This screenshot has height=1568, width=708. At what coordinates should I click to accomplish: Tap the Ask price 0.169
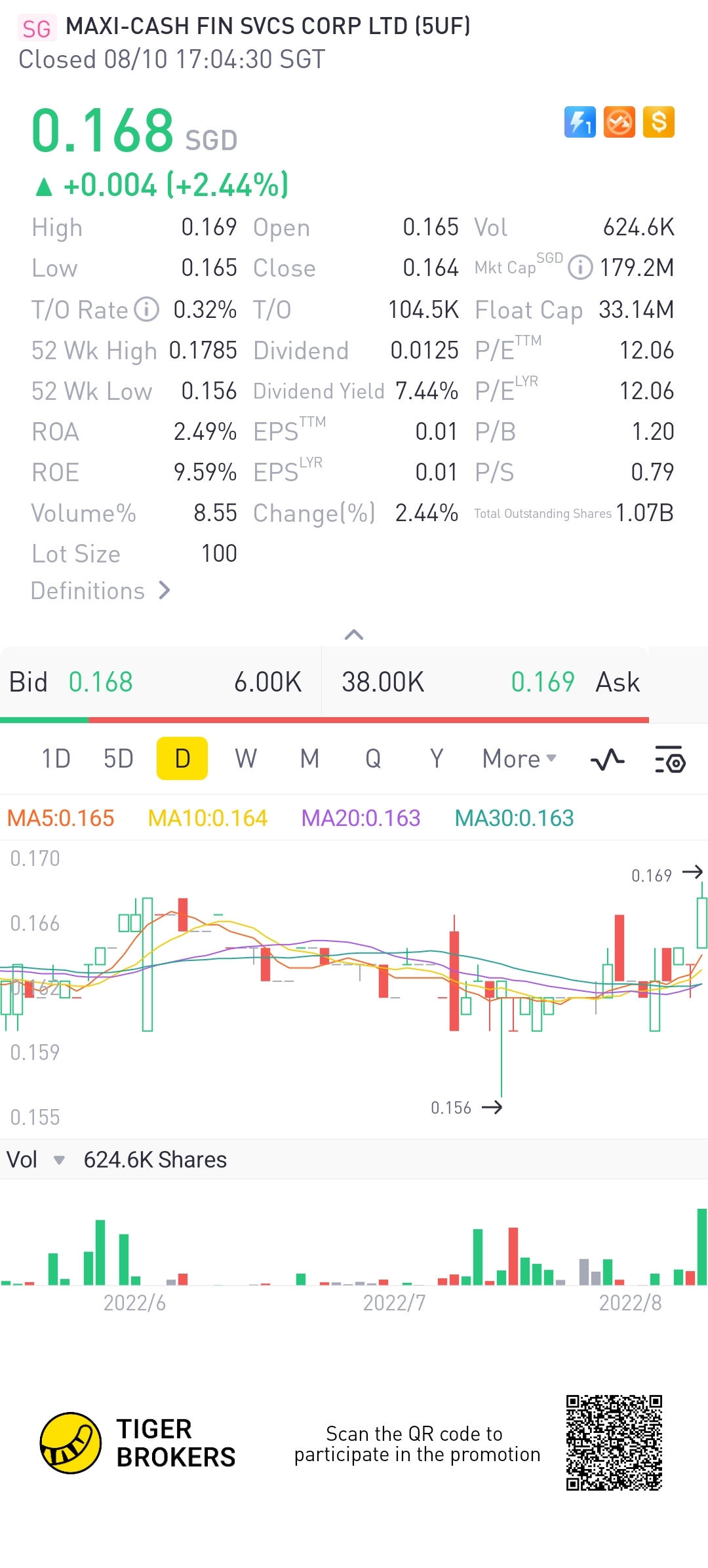(x=543, y=682)
